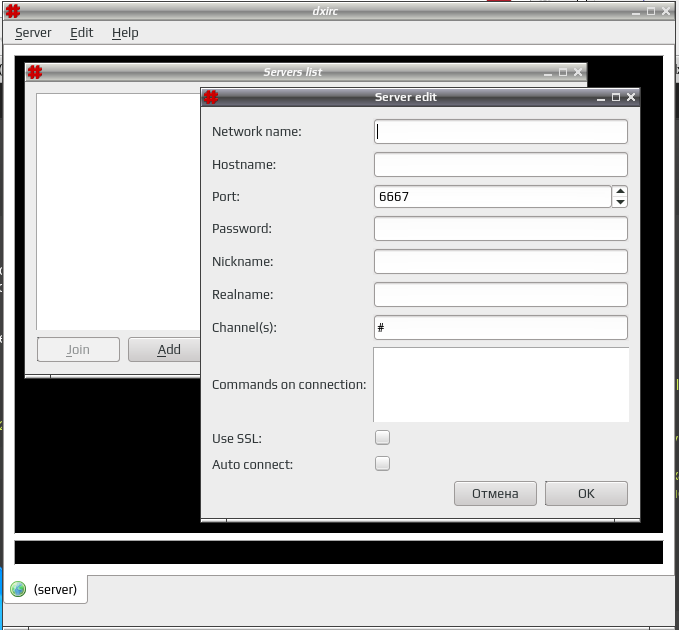Click the Use SSL label text
This screenshot has width=679, height=630.
(237, 439)
